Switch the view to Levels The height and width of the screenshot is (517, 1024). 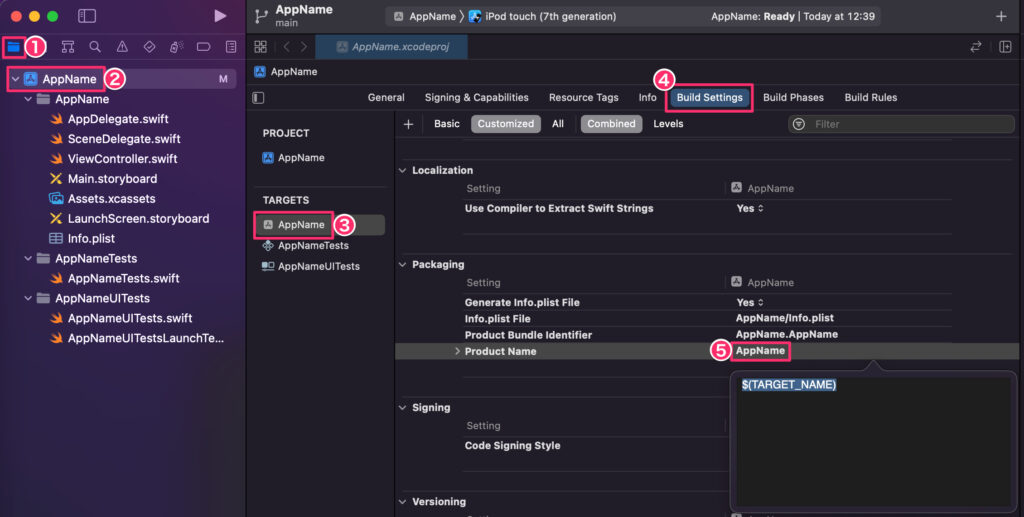[668, 124]
